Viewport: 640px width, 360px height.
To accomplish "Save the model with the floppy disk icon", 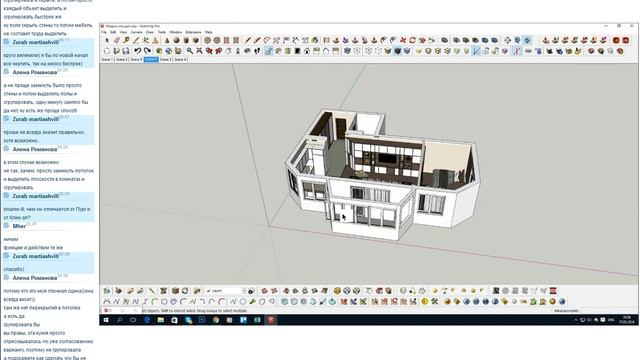I will coord(126,51).
